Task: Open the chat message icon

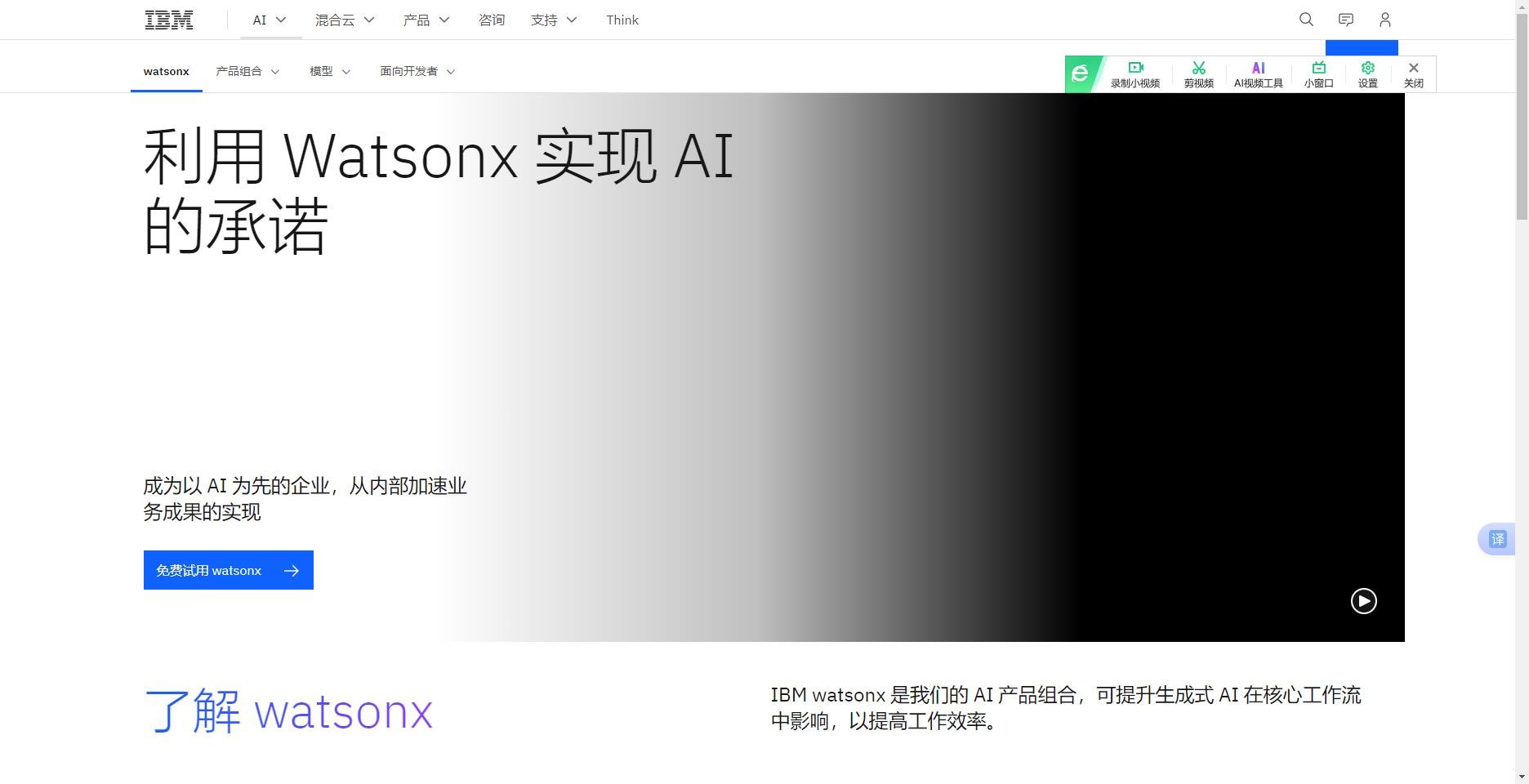Action: tap(1346, 20)
